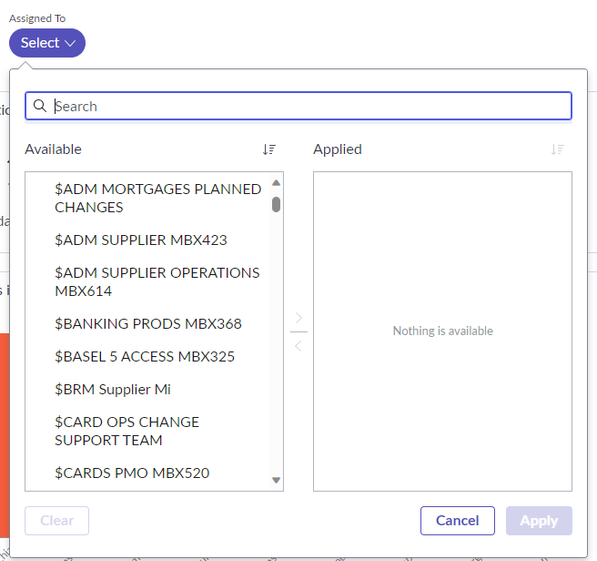This screenshot has height=561, width=597.
Task: Click the Available list scroll-down arrow
Action: [276, 480]
